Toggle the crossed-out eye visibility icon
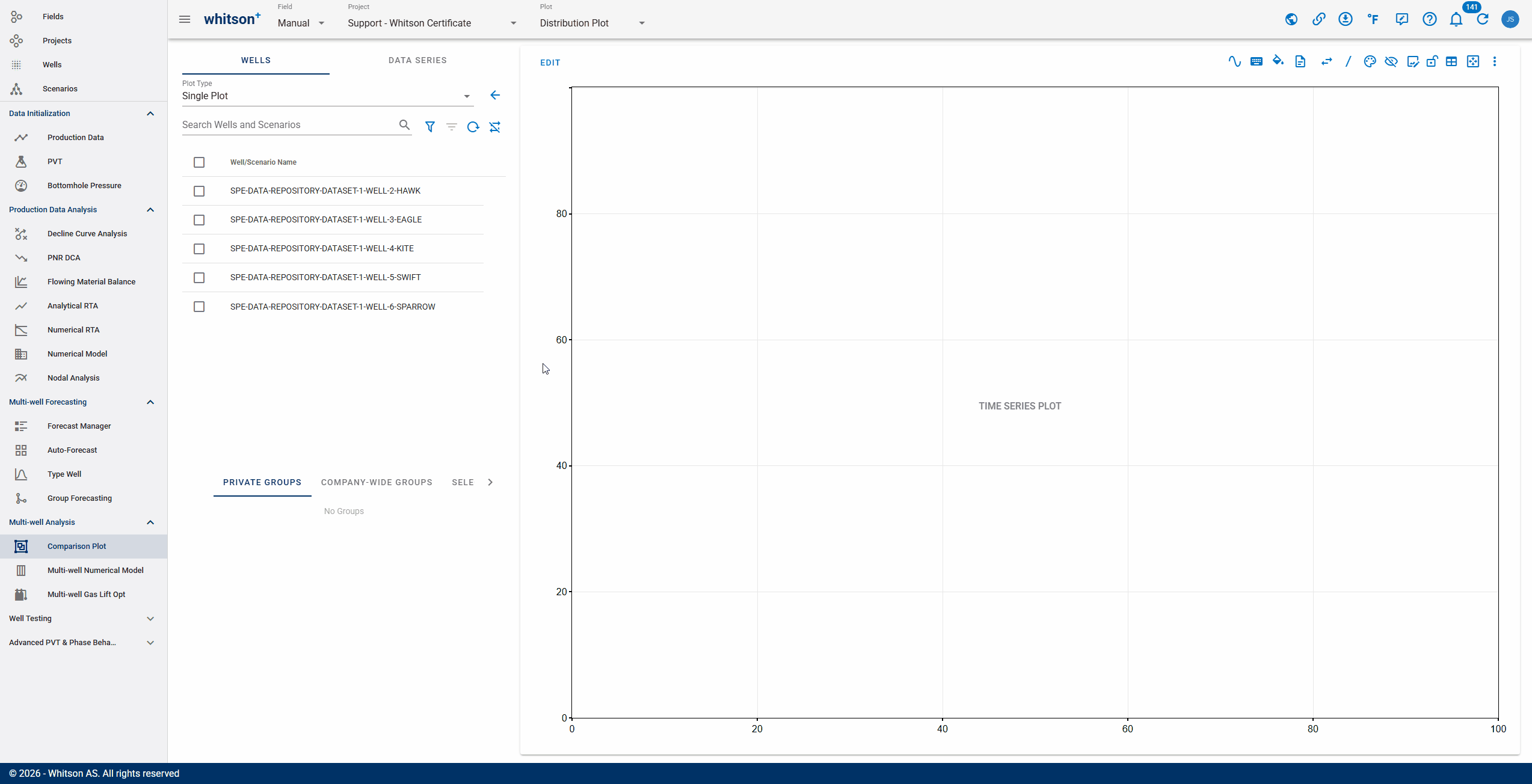1532x784 pixels. pyautogui.click(x=1391, y=61)
